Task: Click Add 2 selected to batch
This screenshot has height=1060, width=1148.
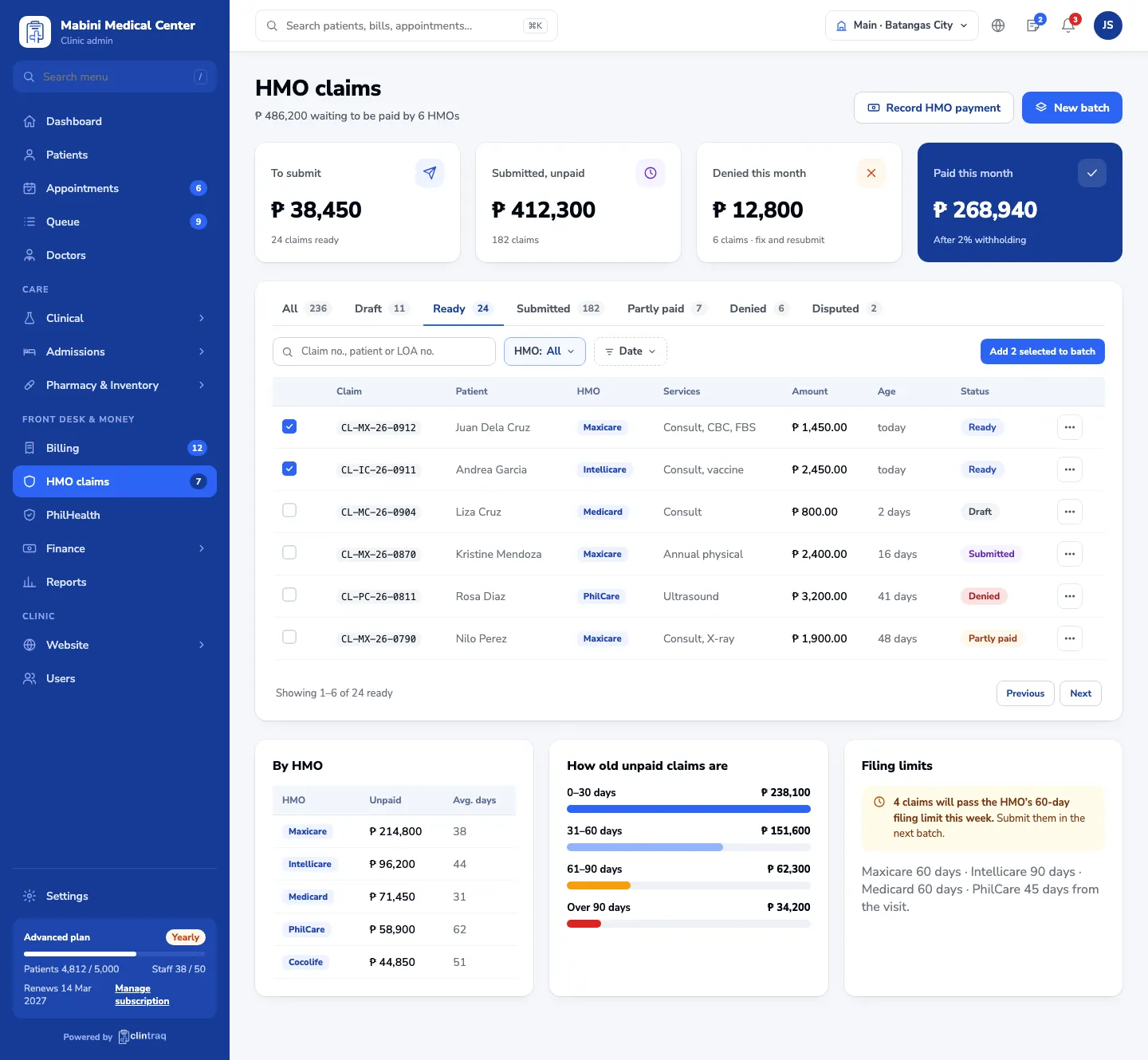Action: [1043, 351]
